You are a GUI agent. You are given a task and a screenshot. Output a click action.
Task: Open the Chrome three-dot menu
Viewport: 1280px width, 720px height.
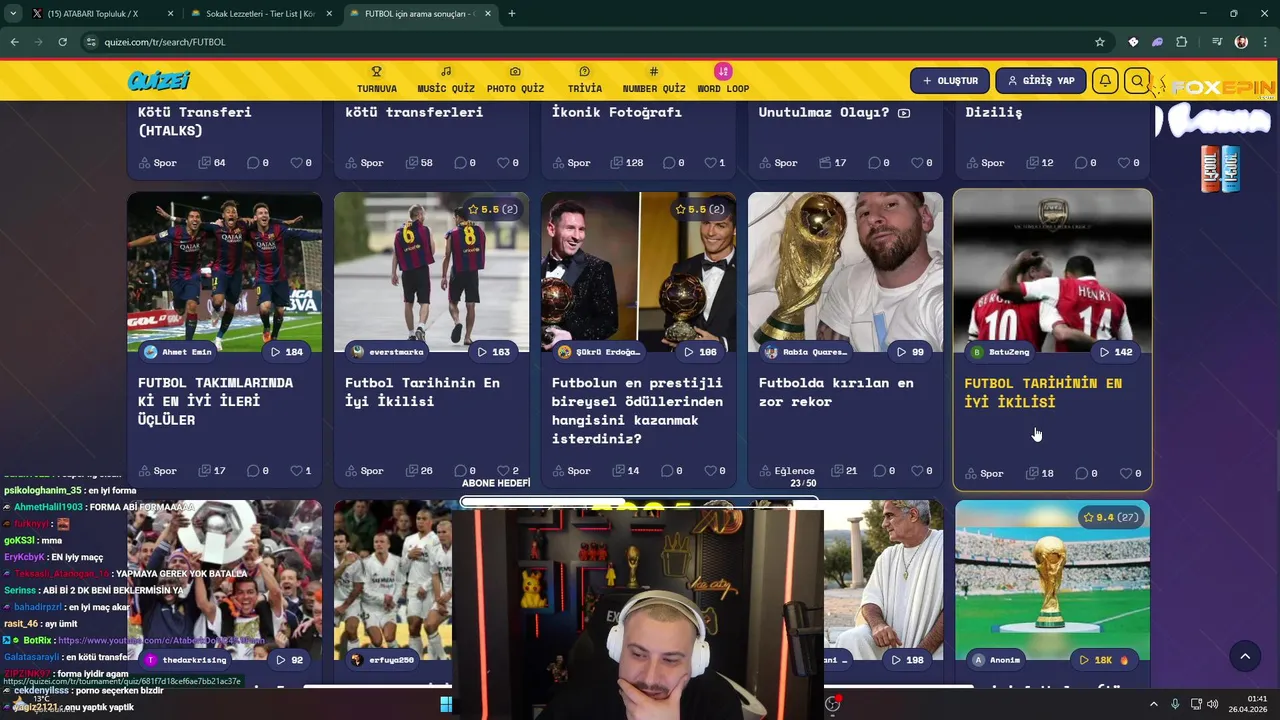(1264, 42)
